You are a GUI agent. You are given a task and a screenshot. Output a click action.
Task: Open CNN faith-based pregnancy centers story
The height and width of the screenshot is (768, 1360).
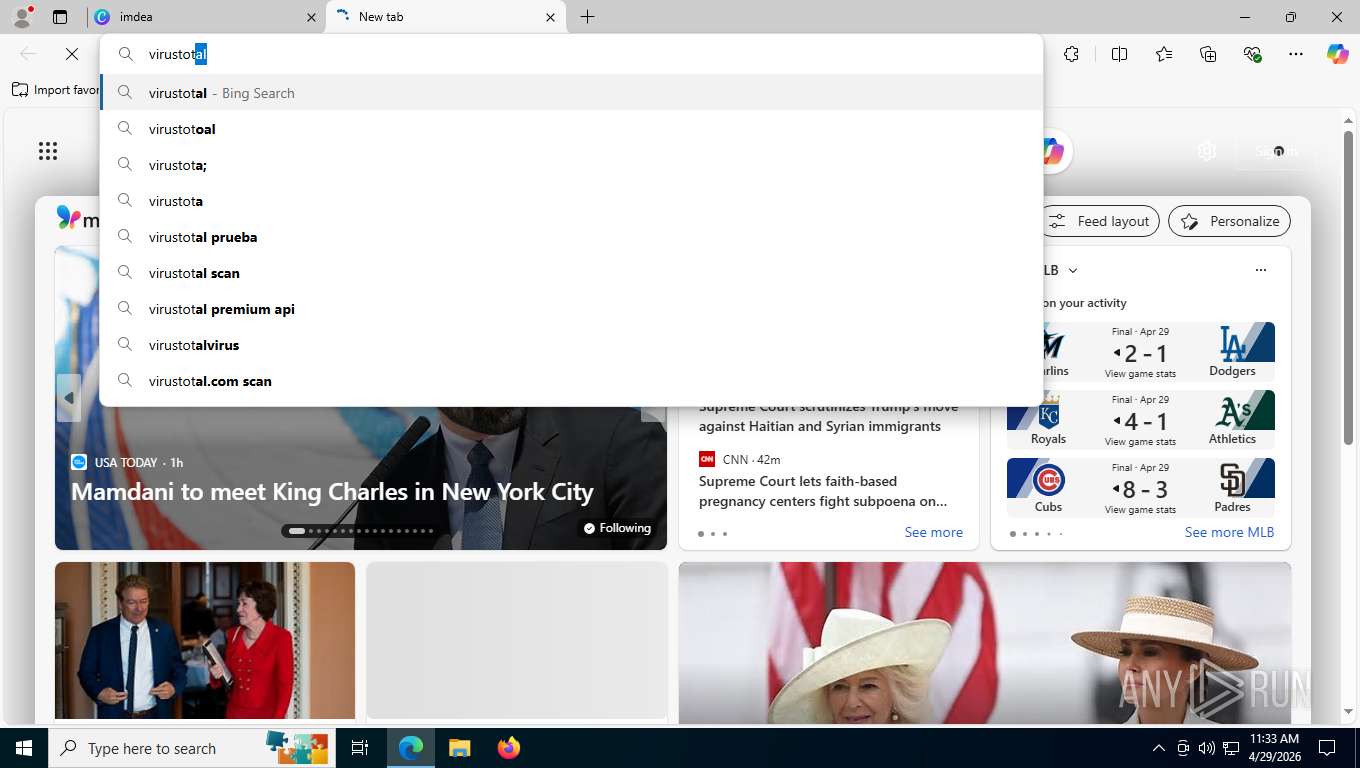pos(823,491)
